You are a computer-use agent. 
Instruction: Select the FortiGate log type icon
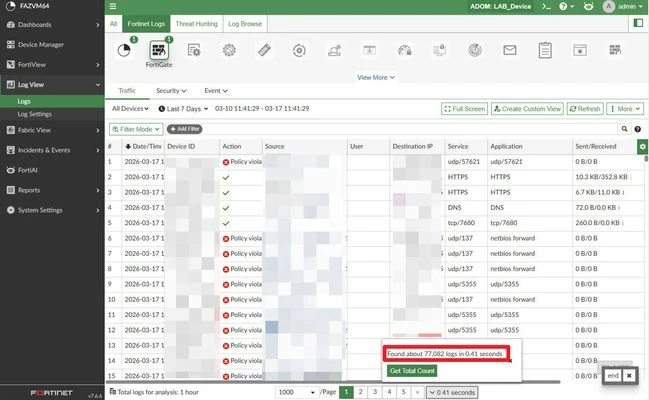[x=159, y=51]
